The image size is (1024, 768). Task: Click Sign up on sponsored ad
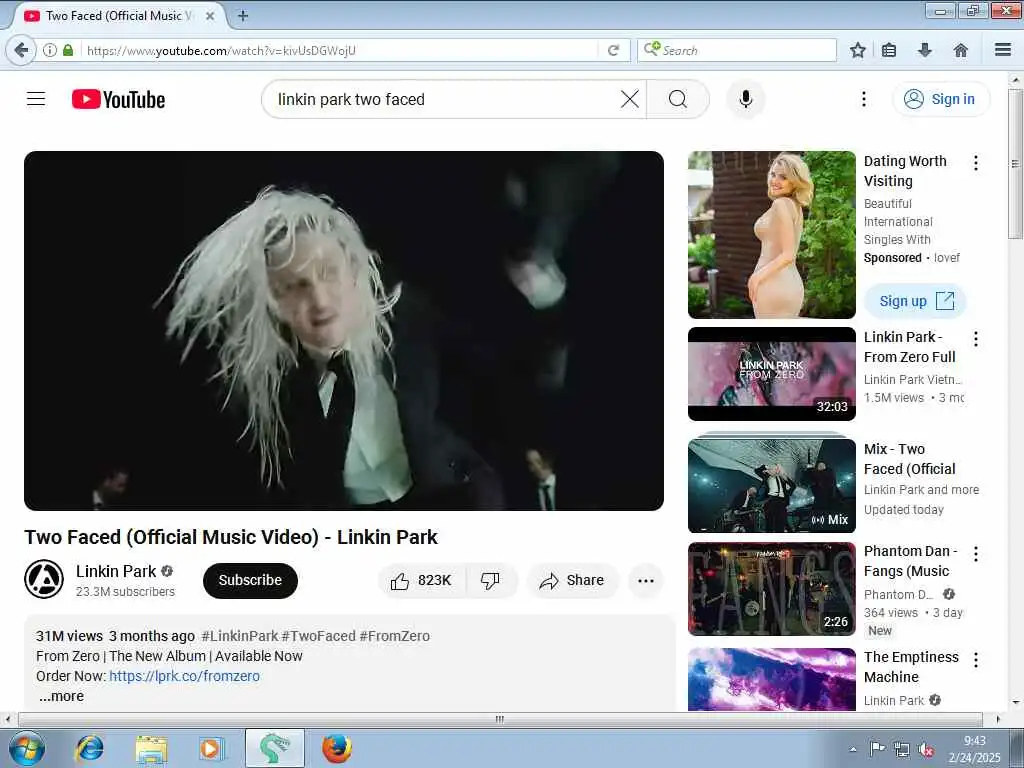pos(915,301)
